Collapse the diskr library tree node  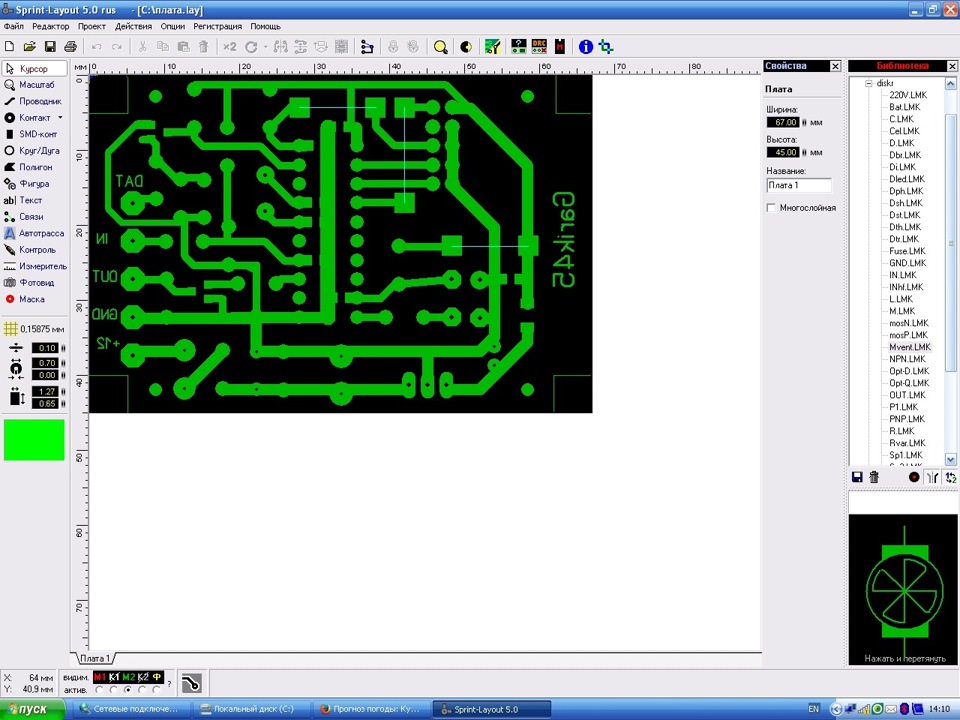point(868,83)
